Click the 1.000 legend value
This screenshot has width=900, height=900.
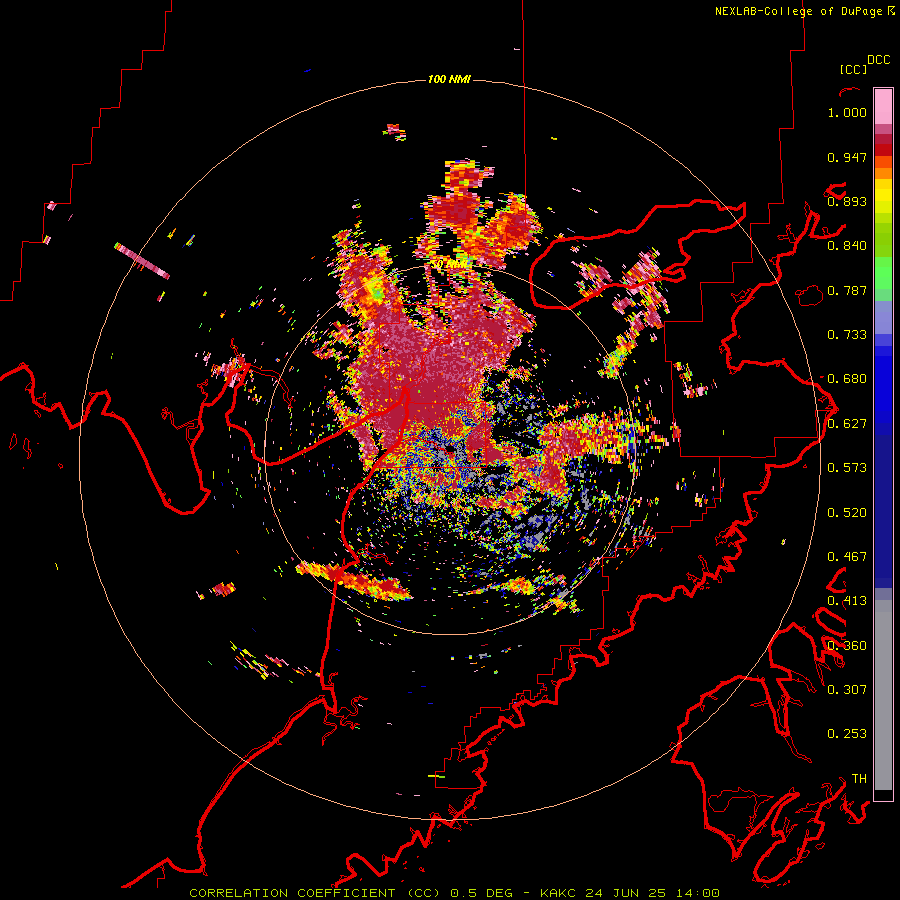(847, 112)
